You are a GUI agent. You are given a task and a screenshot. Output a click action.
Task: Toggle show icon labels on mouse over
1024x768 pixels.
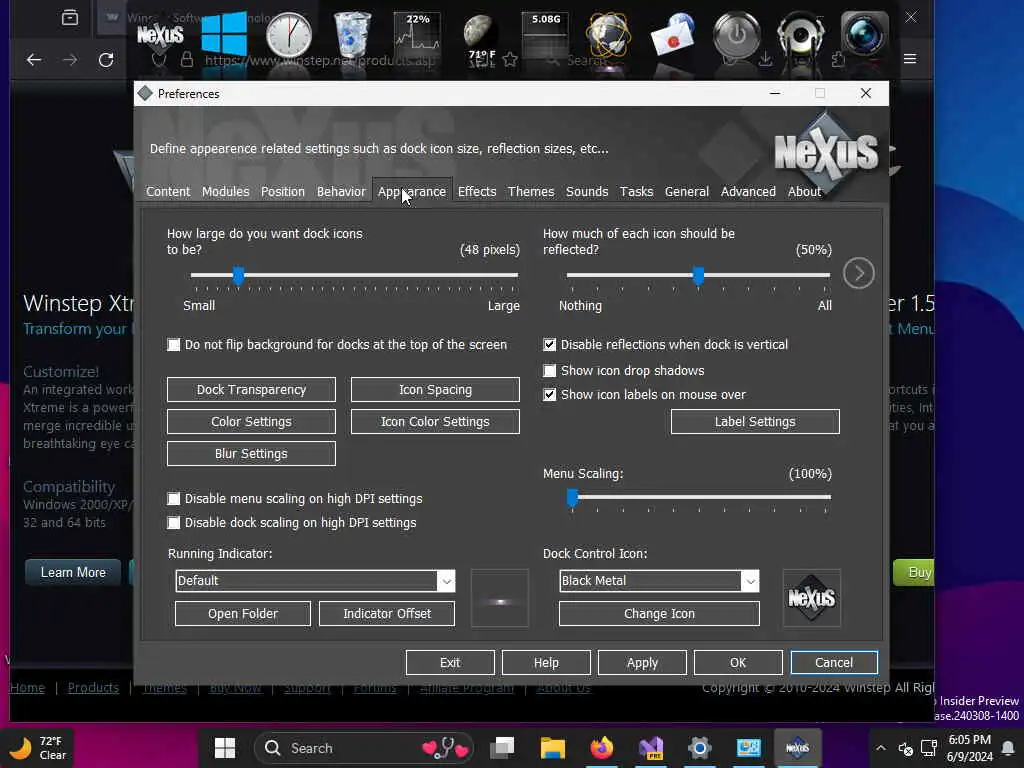(550, 394)
